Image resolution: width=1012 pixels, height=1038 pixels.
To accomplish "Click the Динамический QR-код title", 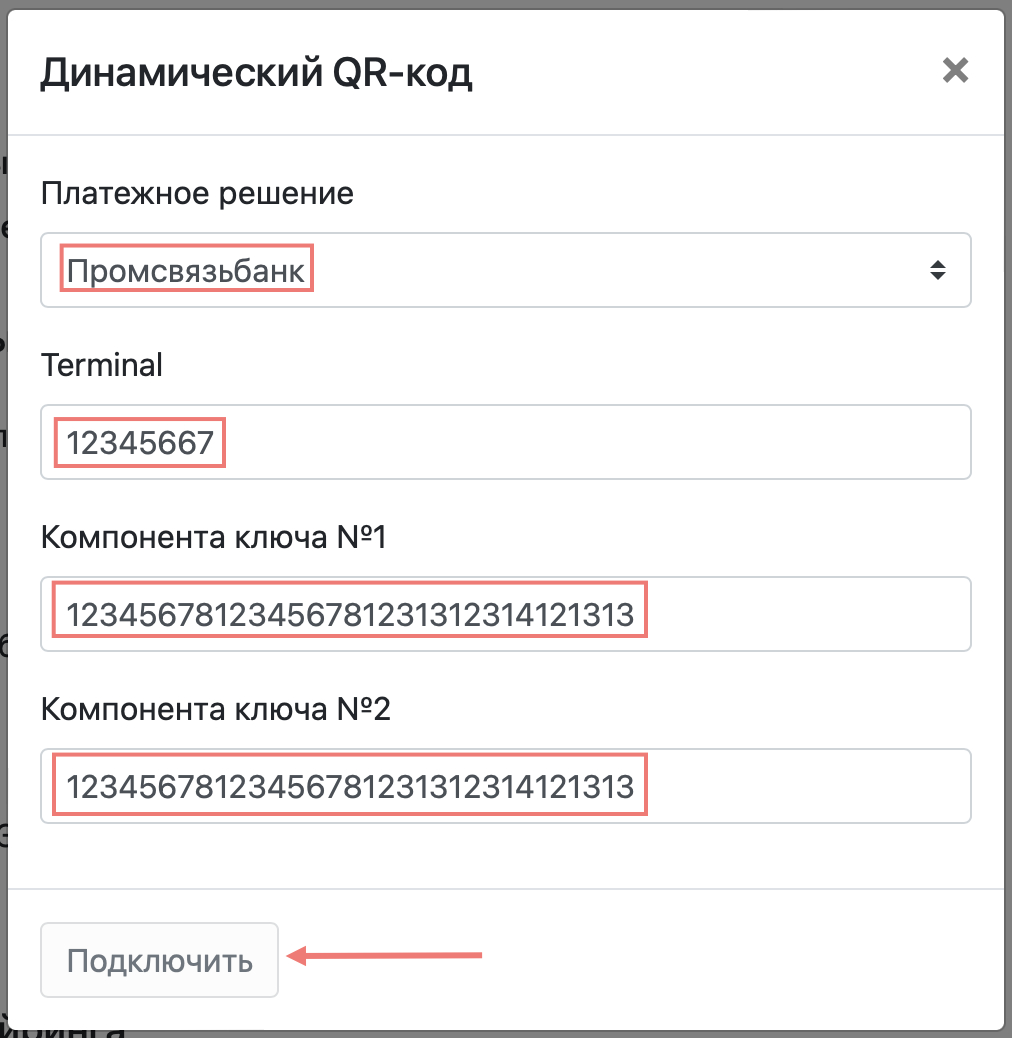I will click(256, 72).
